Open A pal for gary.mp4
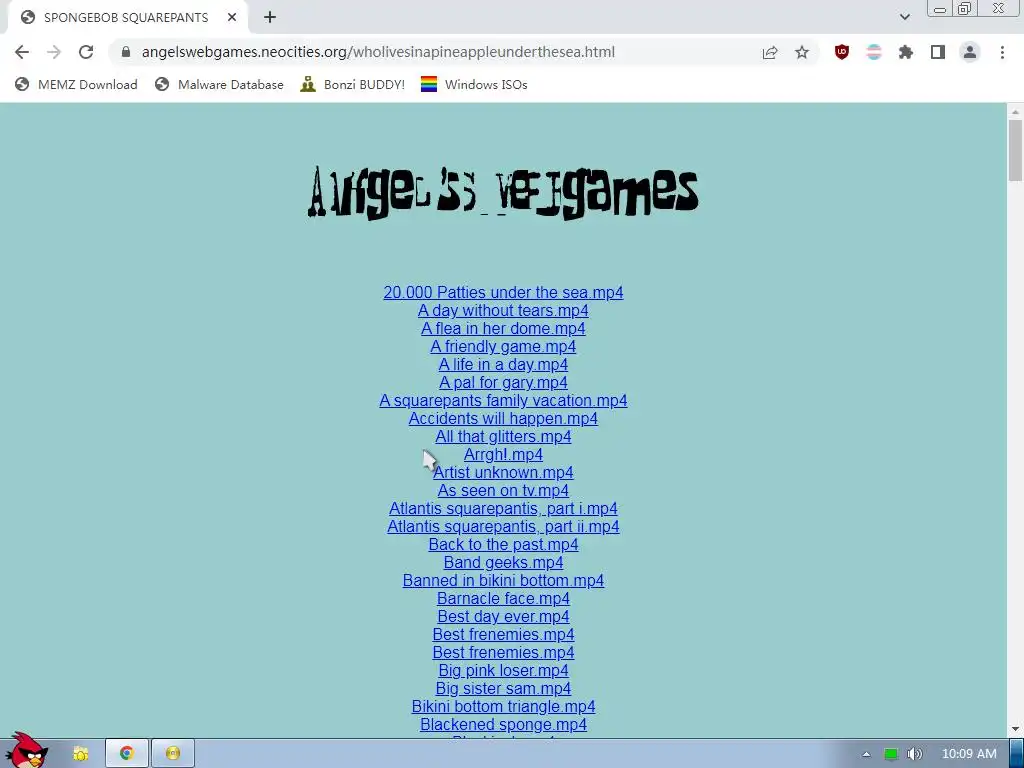 tap(503, 383)
